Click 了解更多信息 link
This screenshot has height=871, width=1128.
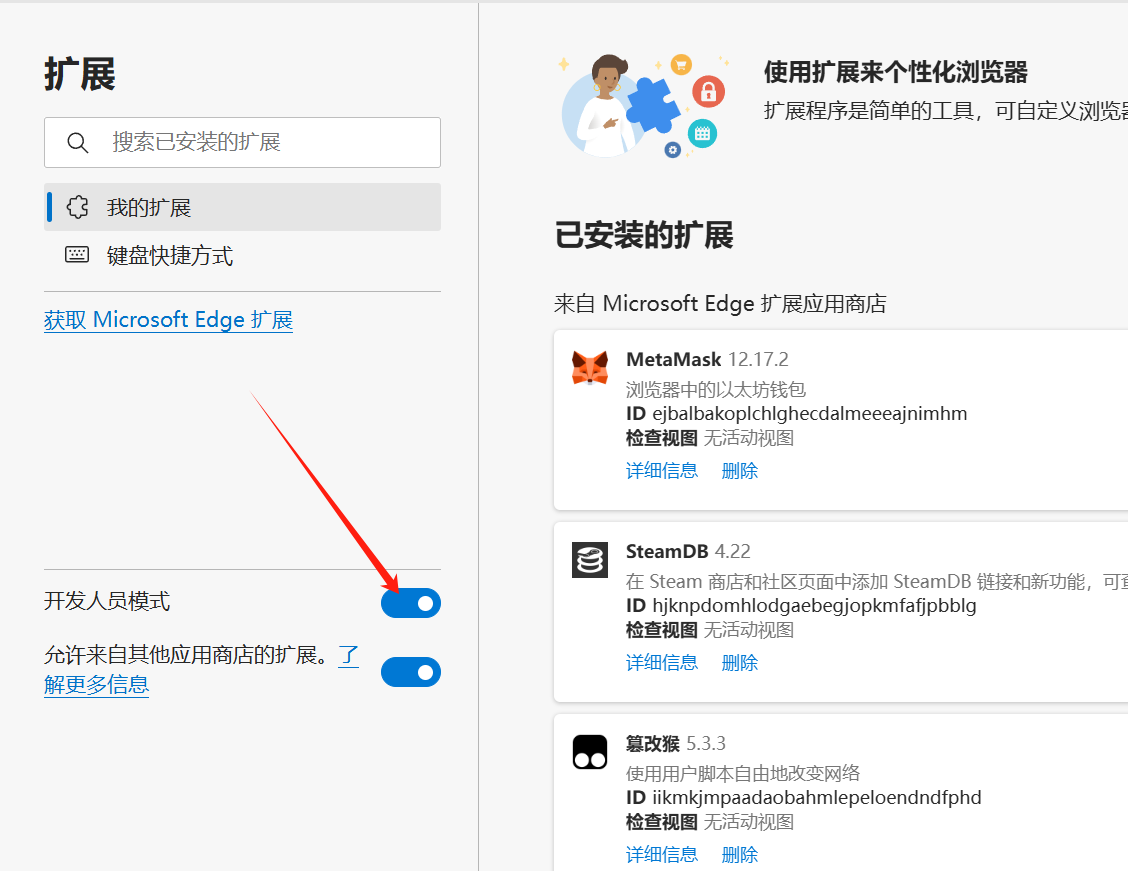97,684
